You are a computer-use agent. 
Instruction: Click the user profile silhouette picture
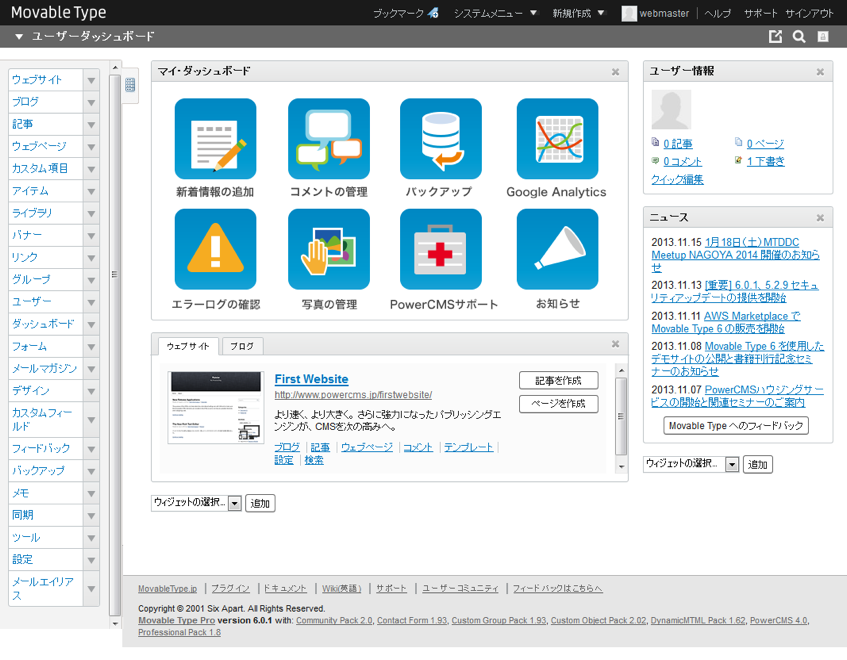click(671, 110)
